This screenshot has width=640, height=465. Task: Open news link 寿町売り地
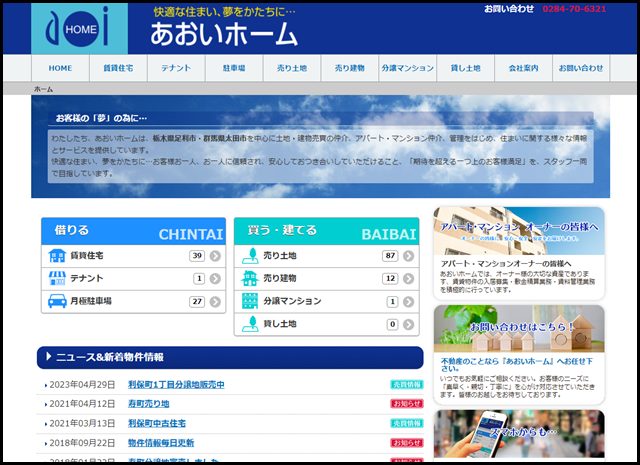click(149, 404)
